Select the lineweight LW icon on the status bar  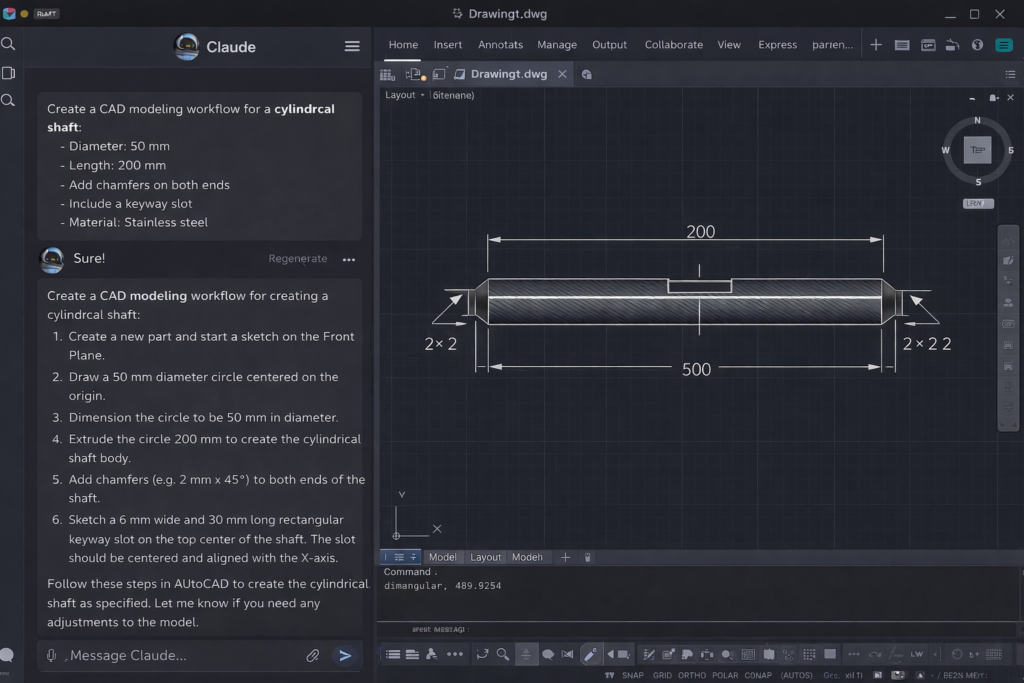[917, 654]
